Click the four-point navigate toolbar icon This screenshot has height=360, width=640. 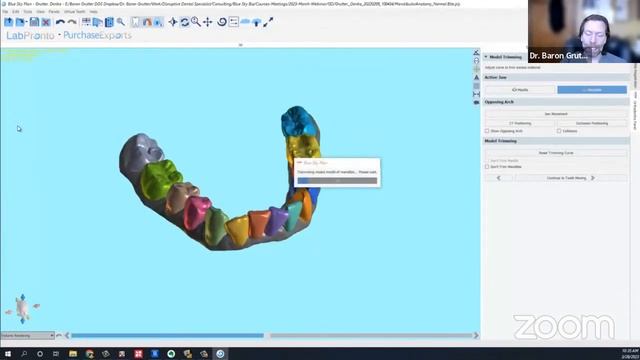pyautogui.click(x=173, y=22)
